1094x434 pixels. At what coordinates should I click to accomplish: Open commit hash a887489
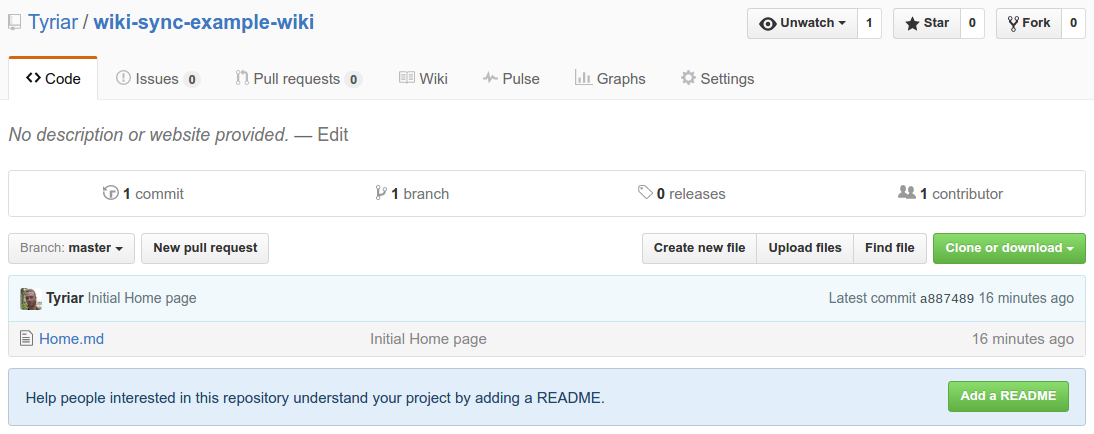click(x=947, y=299)
